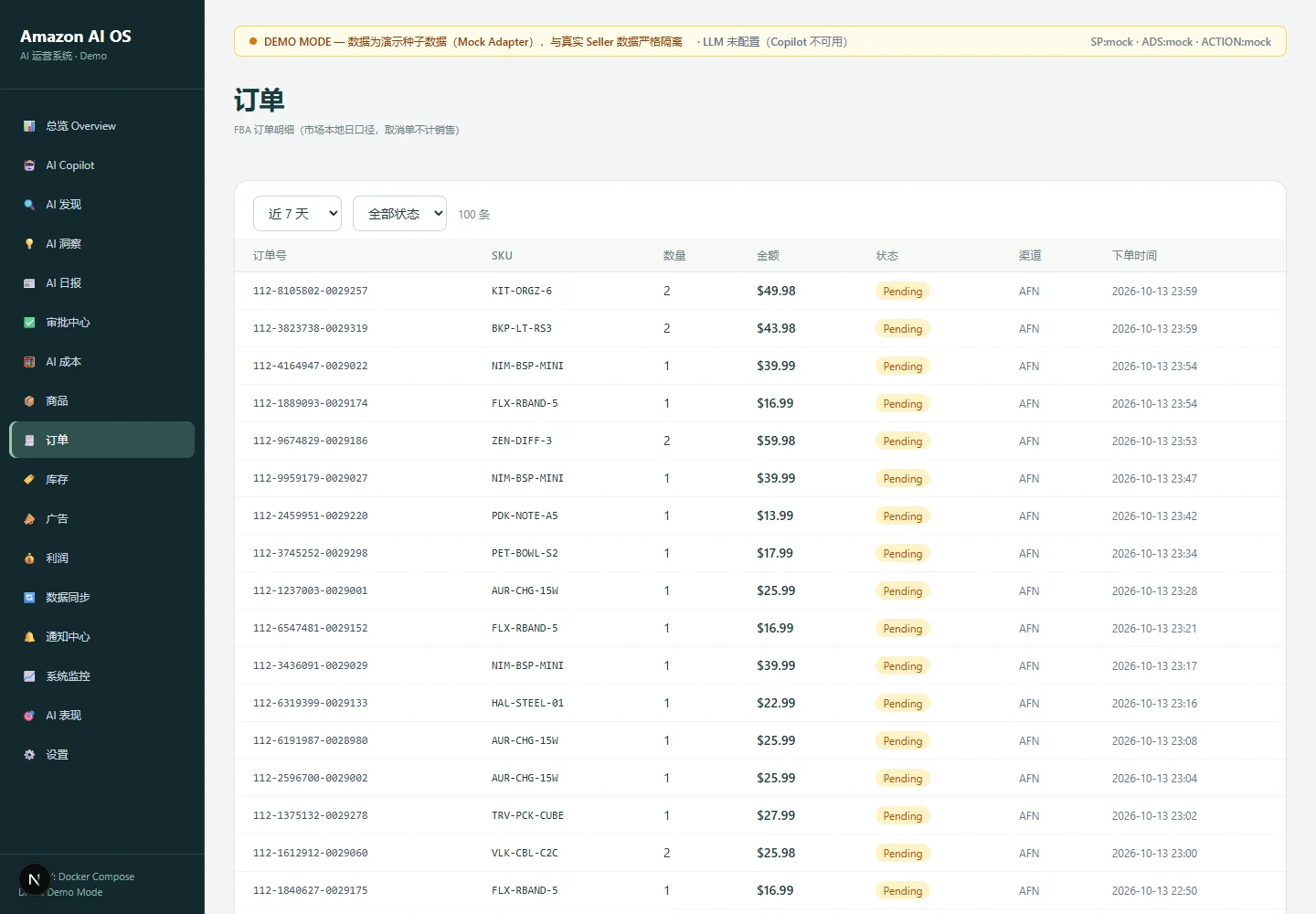
Task: Click the round N badge at bottom-left
Action: pyautogui.click(x=35, y=880)
